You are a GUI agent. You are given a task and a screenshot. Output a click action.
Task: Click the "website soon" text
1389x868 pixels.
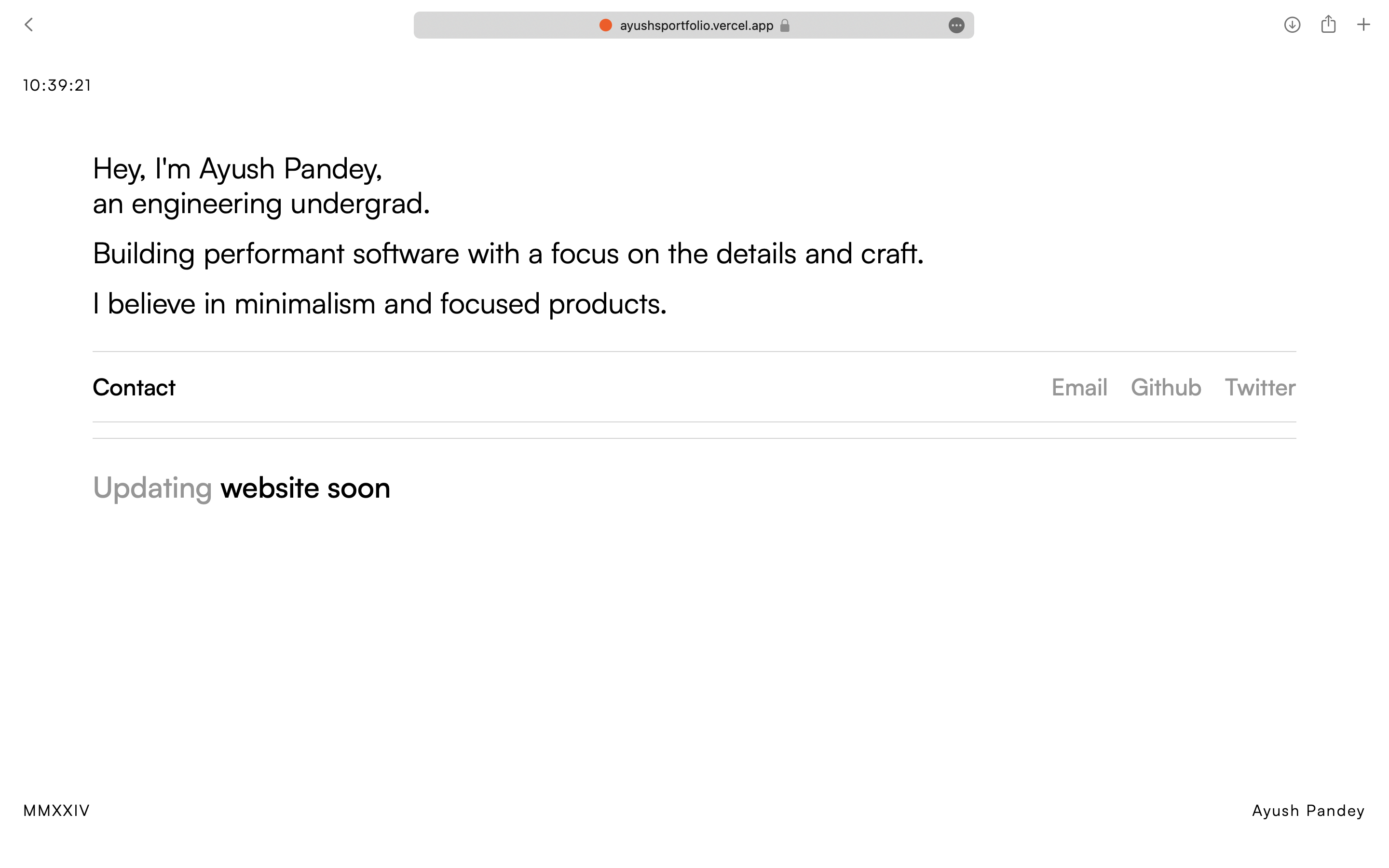[x=305, y=488]
